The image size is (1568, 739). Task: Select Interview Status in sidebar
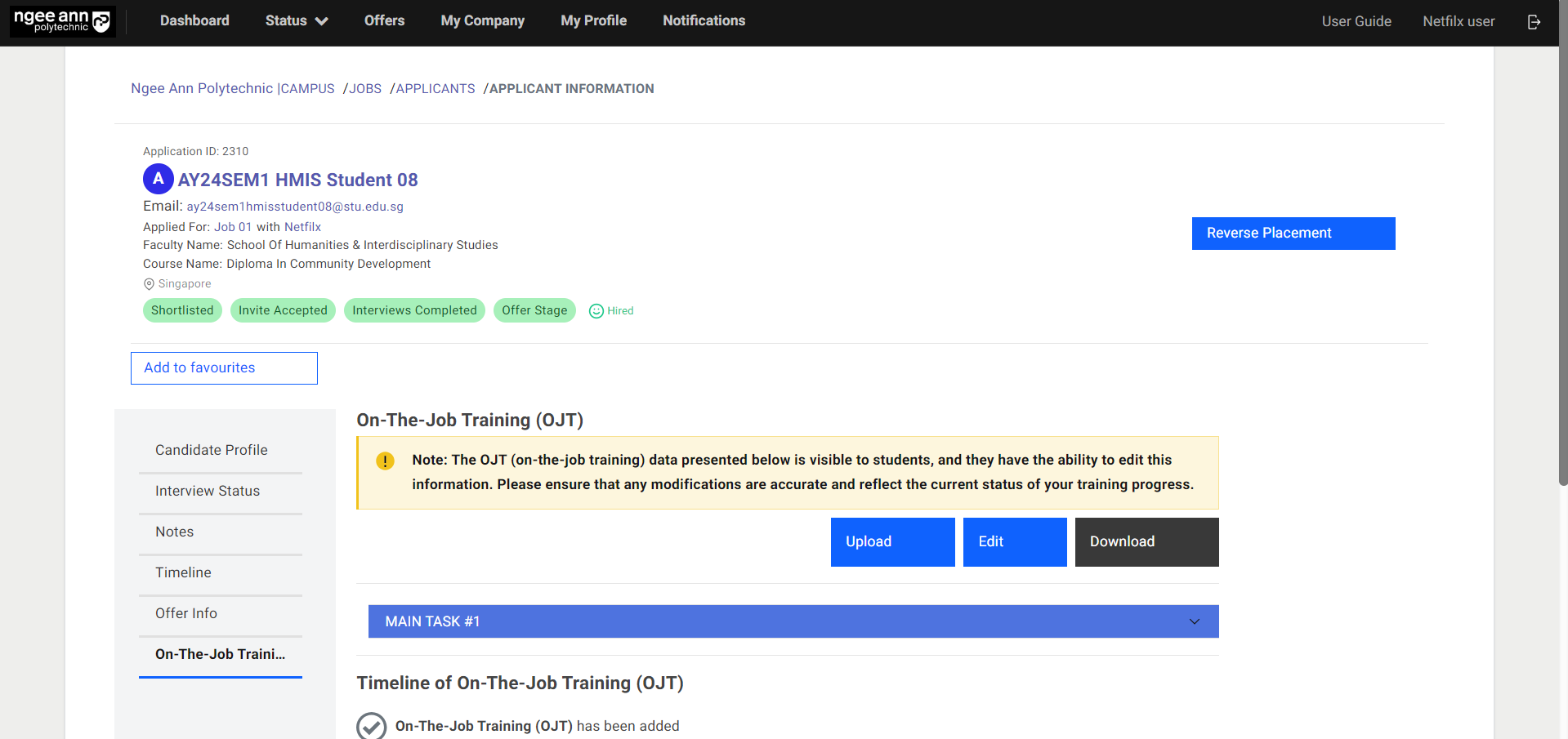pos(208,491)
